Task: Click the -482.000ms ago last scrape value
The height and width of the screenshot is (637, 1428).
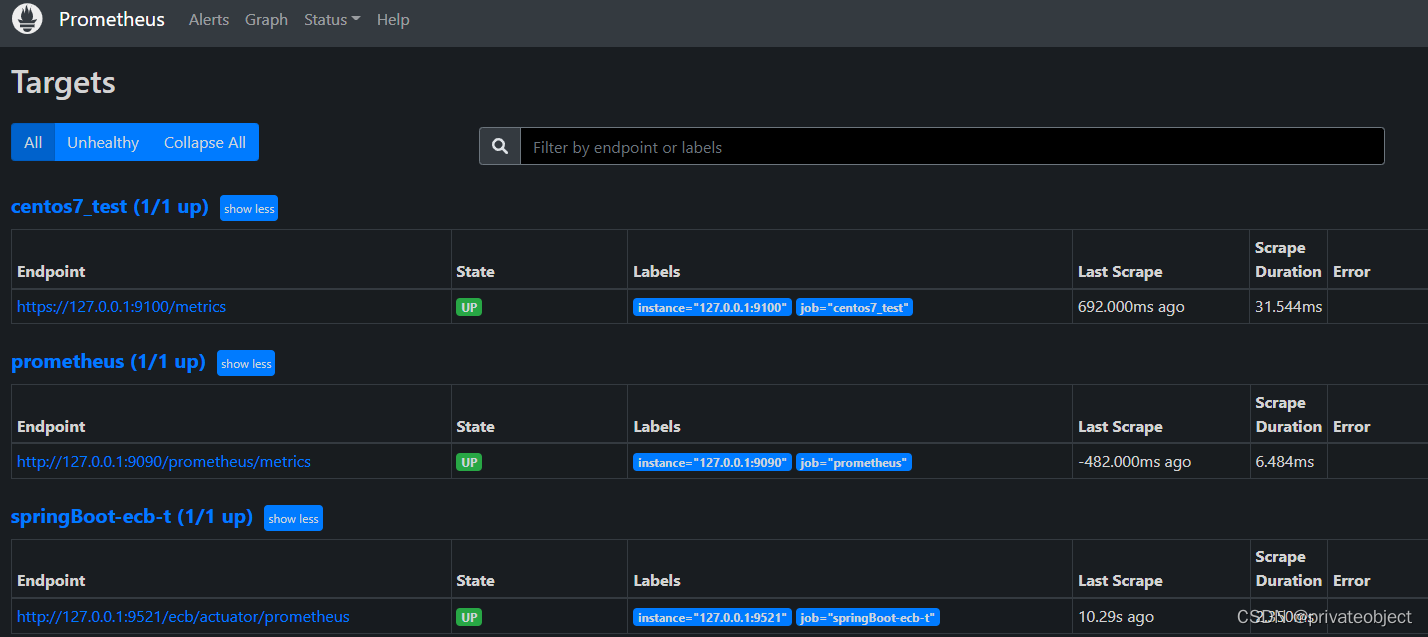Action: [x=1134, y=462]
